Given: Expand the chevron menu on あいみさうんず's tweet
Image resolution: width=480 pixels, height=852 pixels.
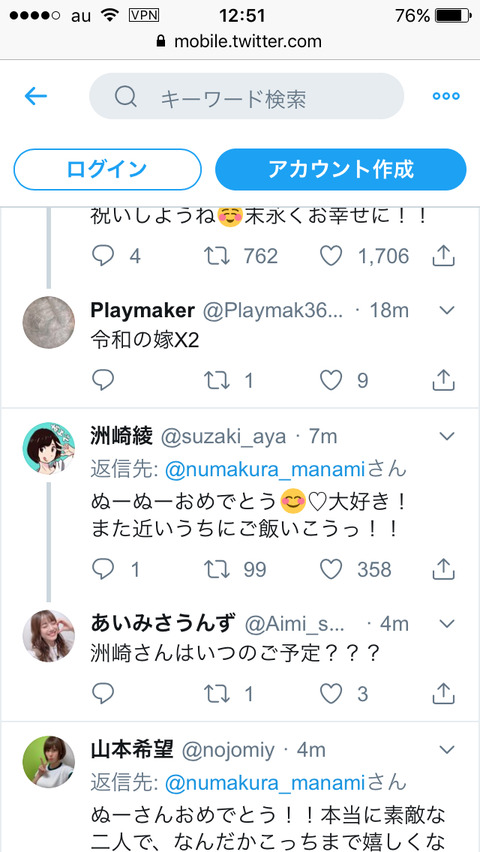Looking at the screenshot, I should pos(446,624).
